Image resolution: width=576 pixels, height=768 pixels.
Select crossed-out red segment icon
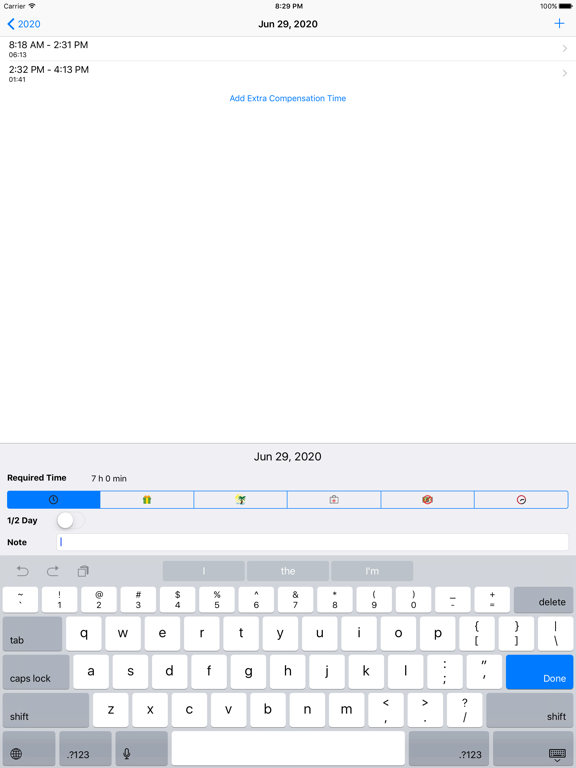[428, 500]
